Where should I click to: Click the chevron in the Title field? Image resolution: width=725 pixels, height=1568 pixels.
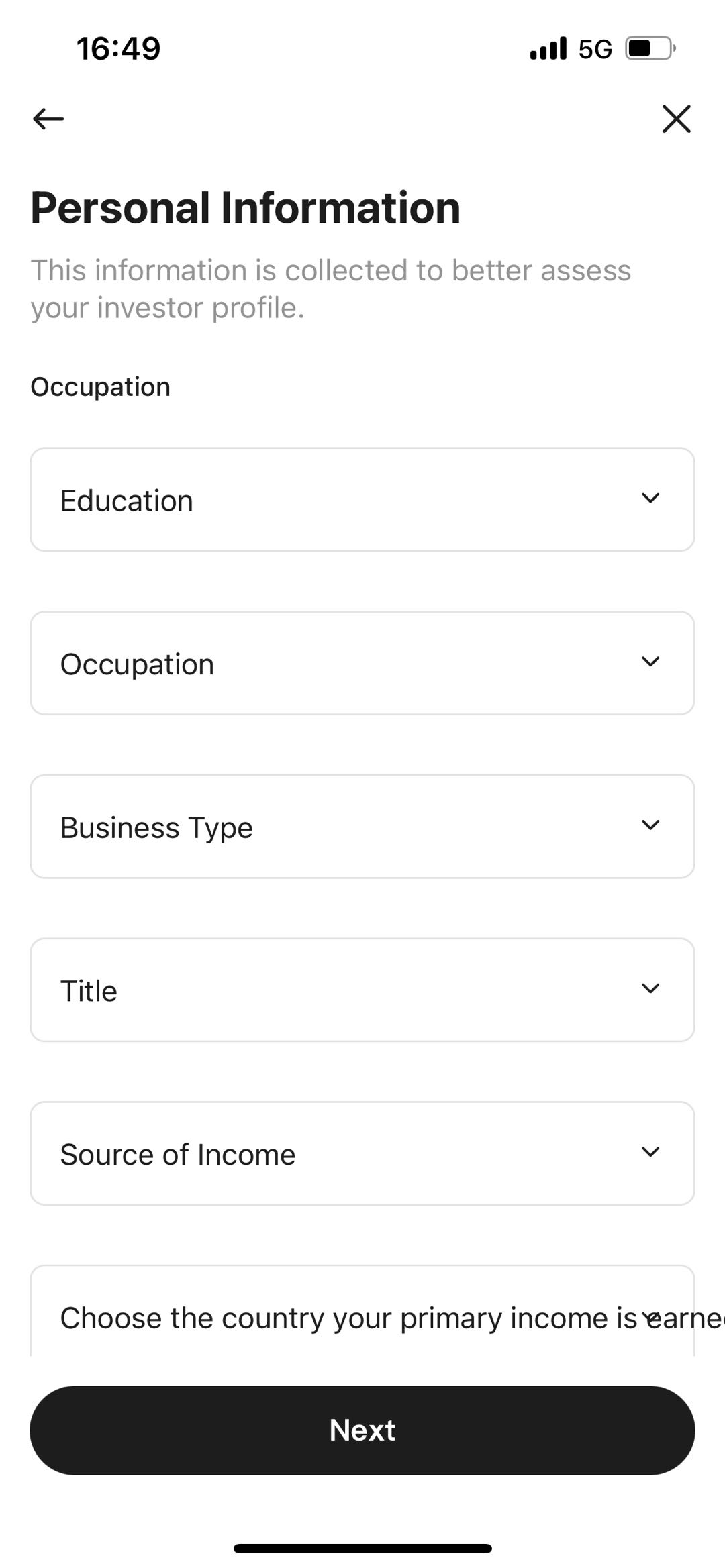click(650, 988)
